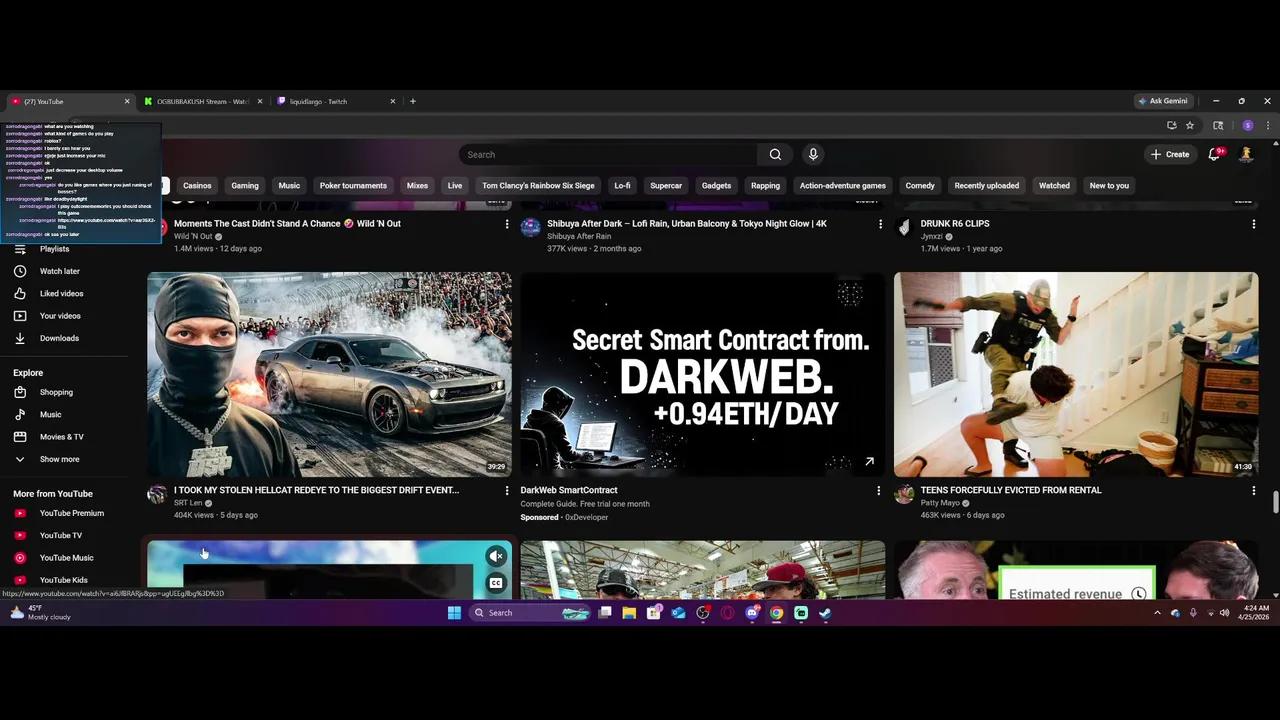Screen dimensions: 1280x720
Task: Open options for Shibuya After Dark video
Action: click(x=880, y=224)
